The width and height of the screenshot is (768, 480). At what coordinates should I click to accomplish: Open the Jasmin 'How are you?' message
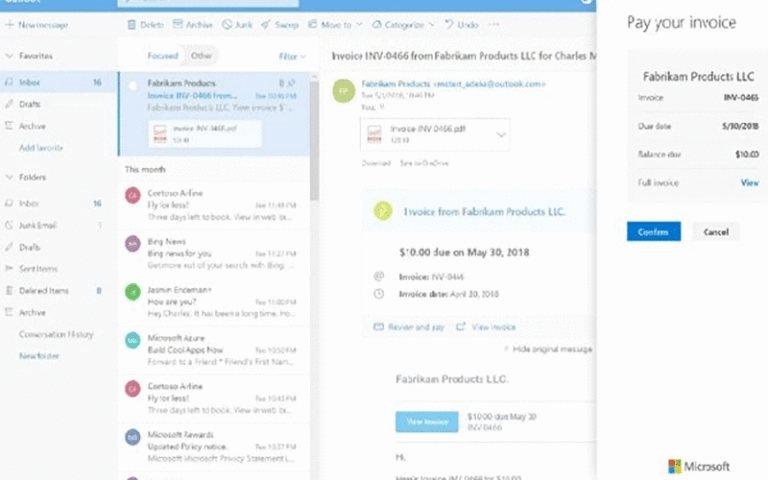coord(214,301)
